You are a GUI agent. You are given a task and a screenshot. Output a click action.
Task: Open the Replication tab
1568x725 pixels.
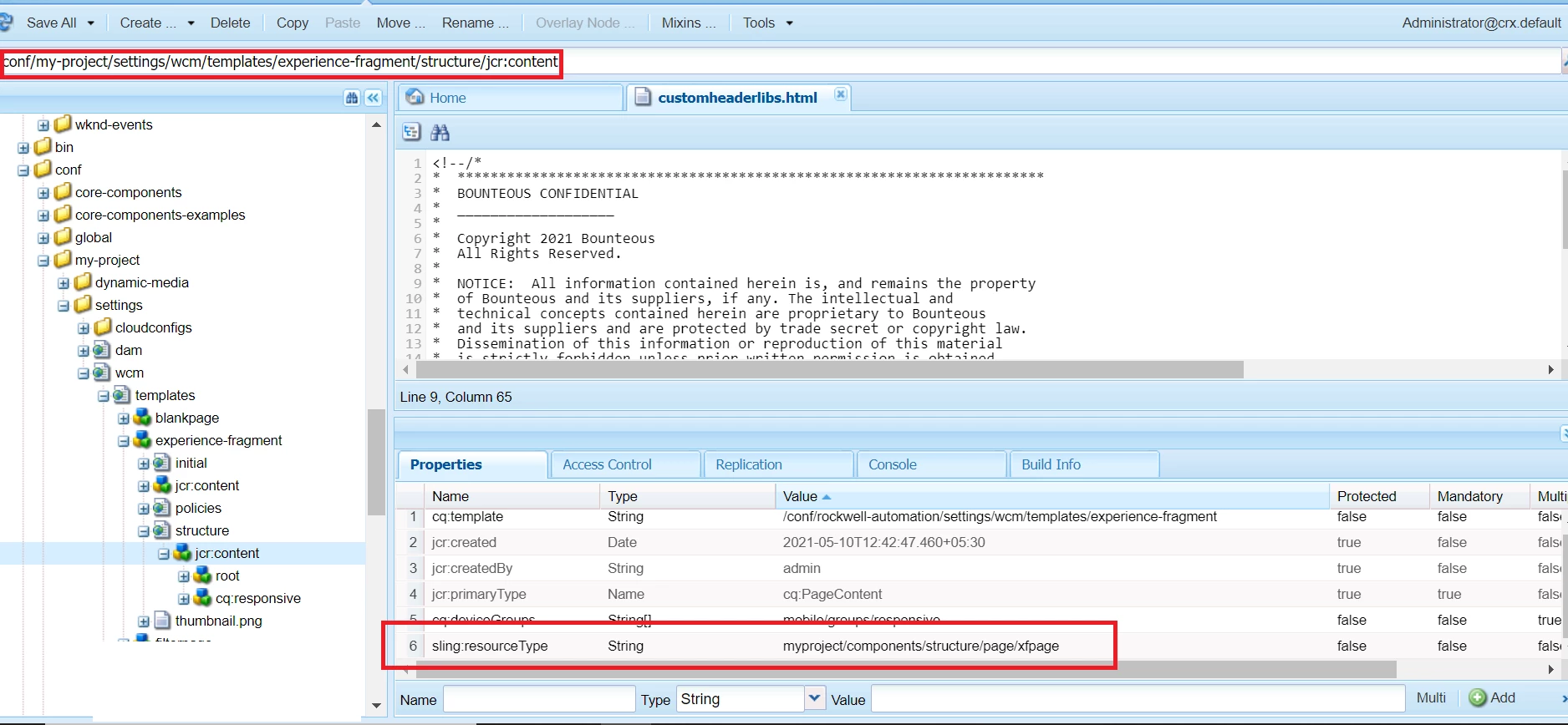pos(749,464)
